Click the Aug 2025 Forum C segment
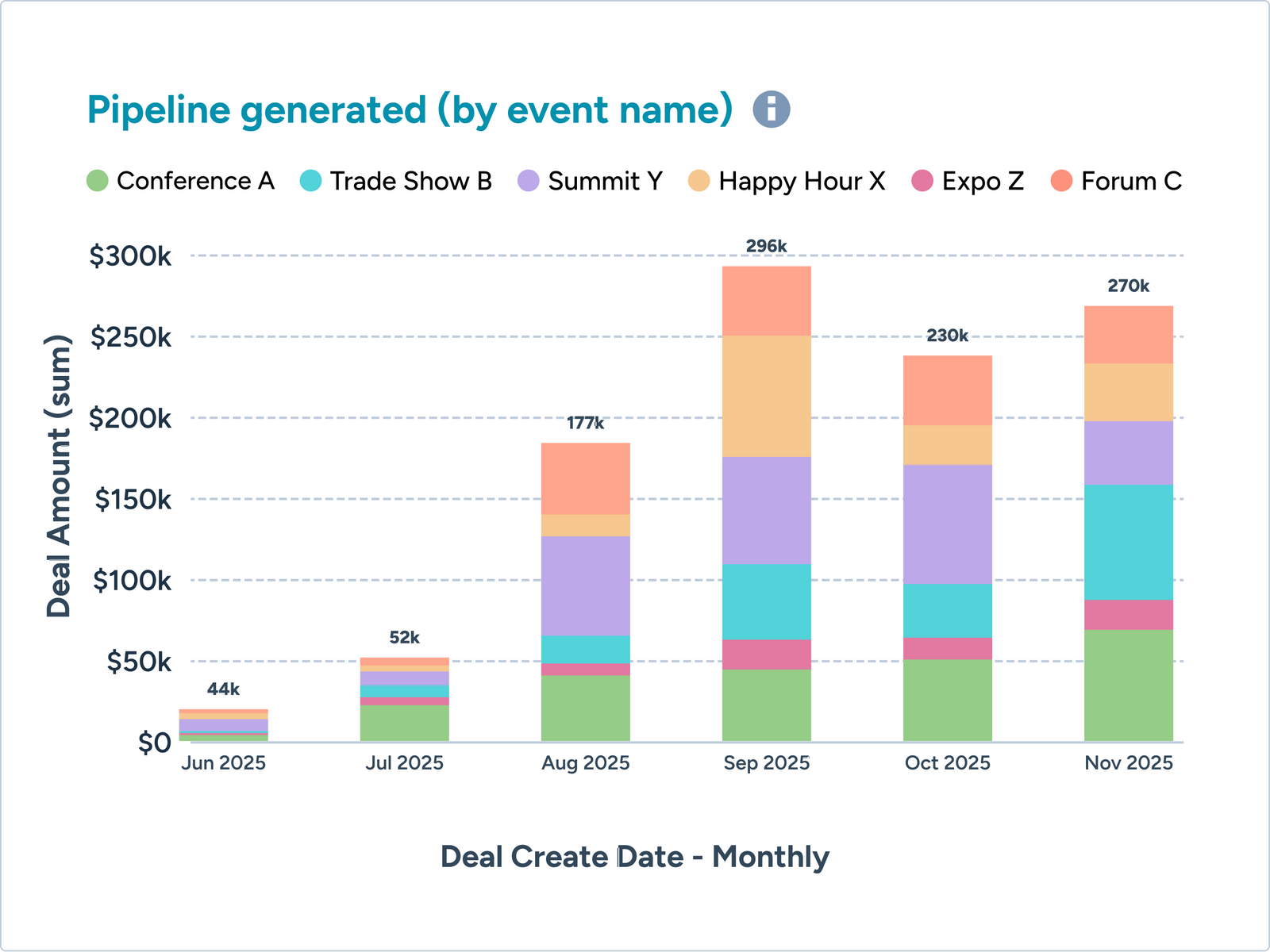This screenshot has height=952, width=1270. 586,478
